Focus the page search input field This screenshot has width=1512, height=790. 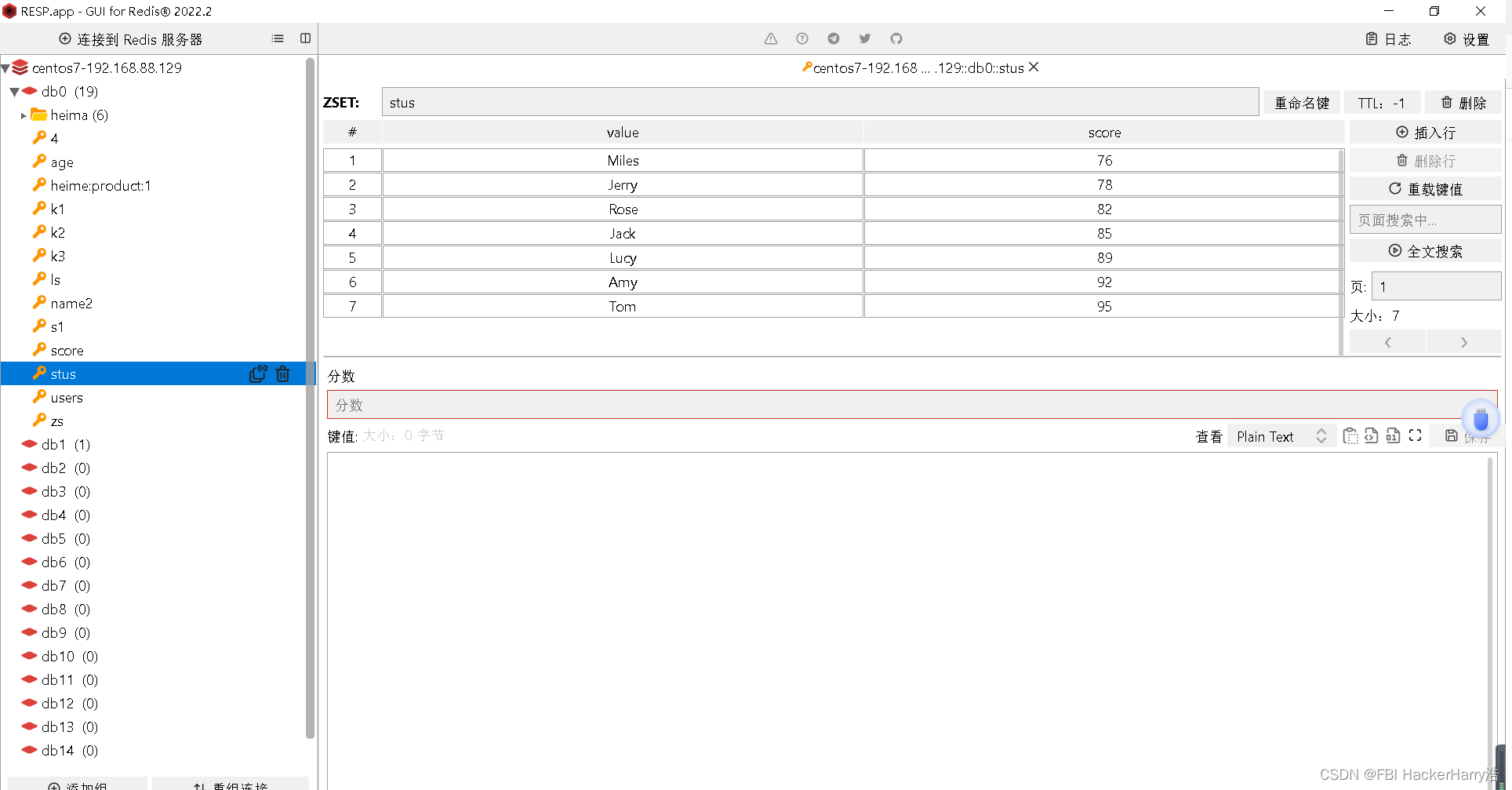(1425, 220)
